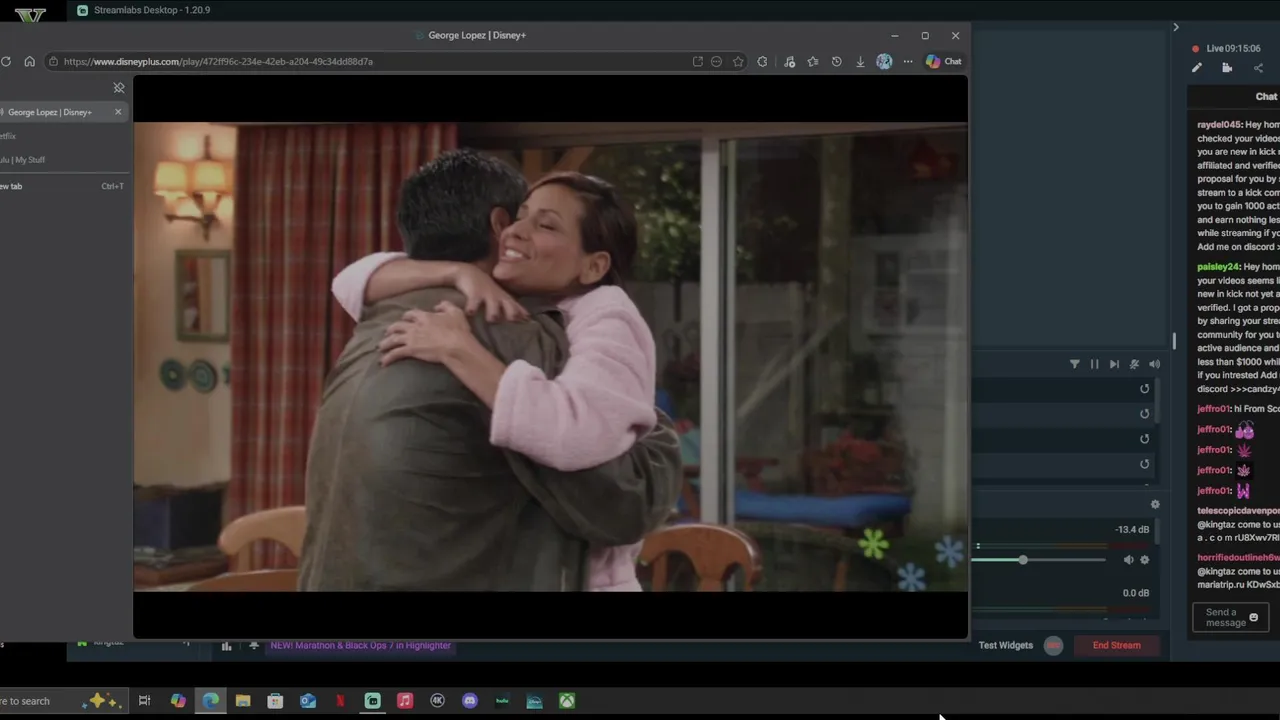Open the events filter icon
The width and height of the screenshot is (1280, 720).
click(1075, 364)
